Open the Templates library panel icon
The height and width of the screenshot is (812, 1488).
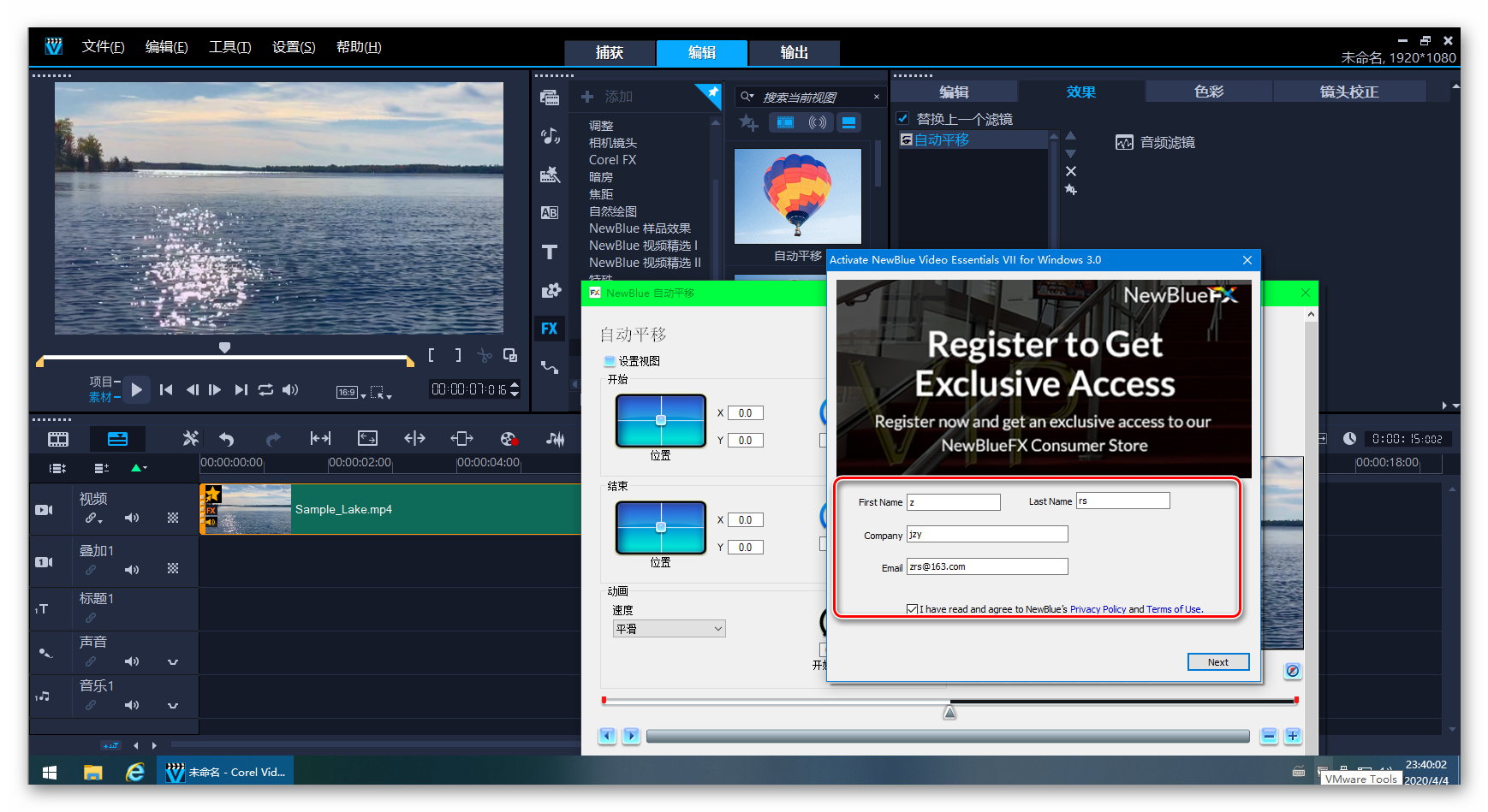tap(550, 175)
